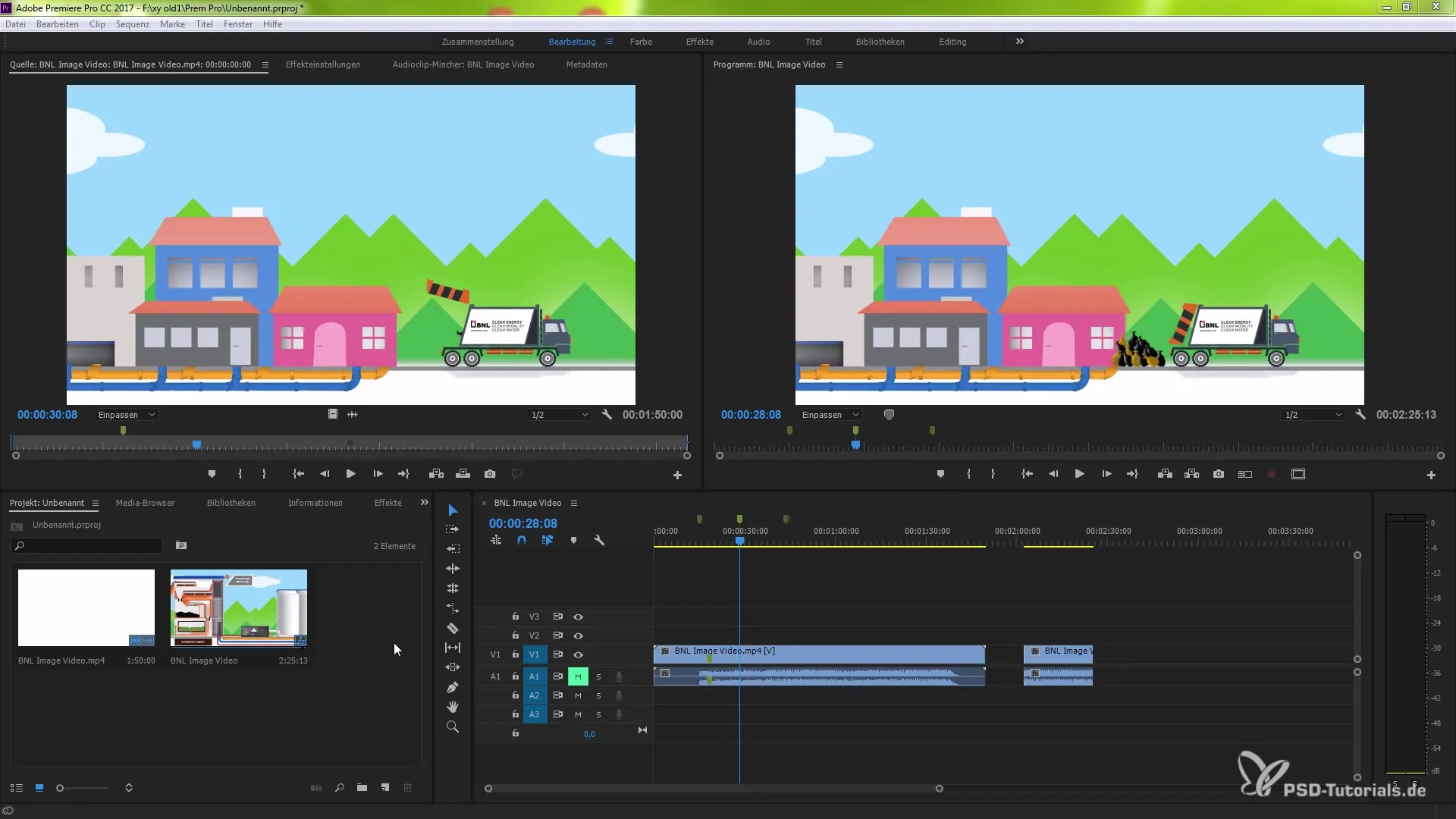This screenshot has height=819, width=1456.
Task: Toggle V1 track output eye
Action: 578,654
